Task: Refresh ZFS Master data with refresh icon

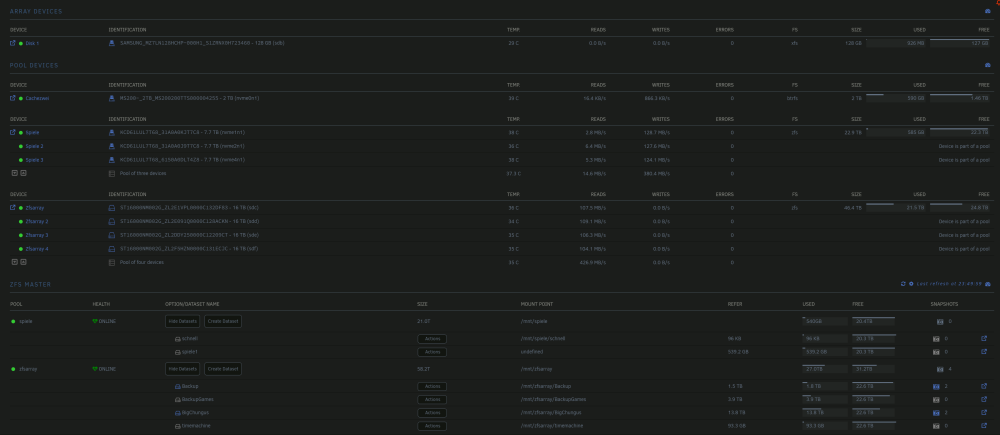Action: [x=903, y=284]
